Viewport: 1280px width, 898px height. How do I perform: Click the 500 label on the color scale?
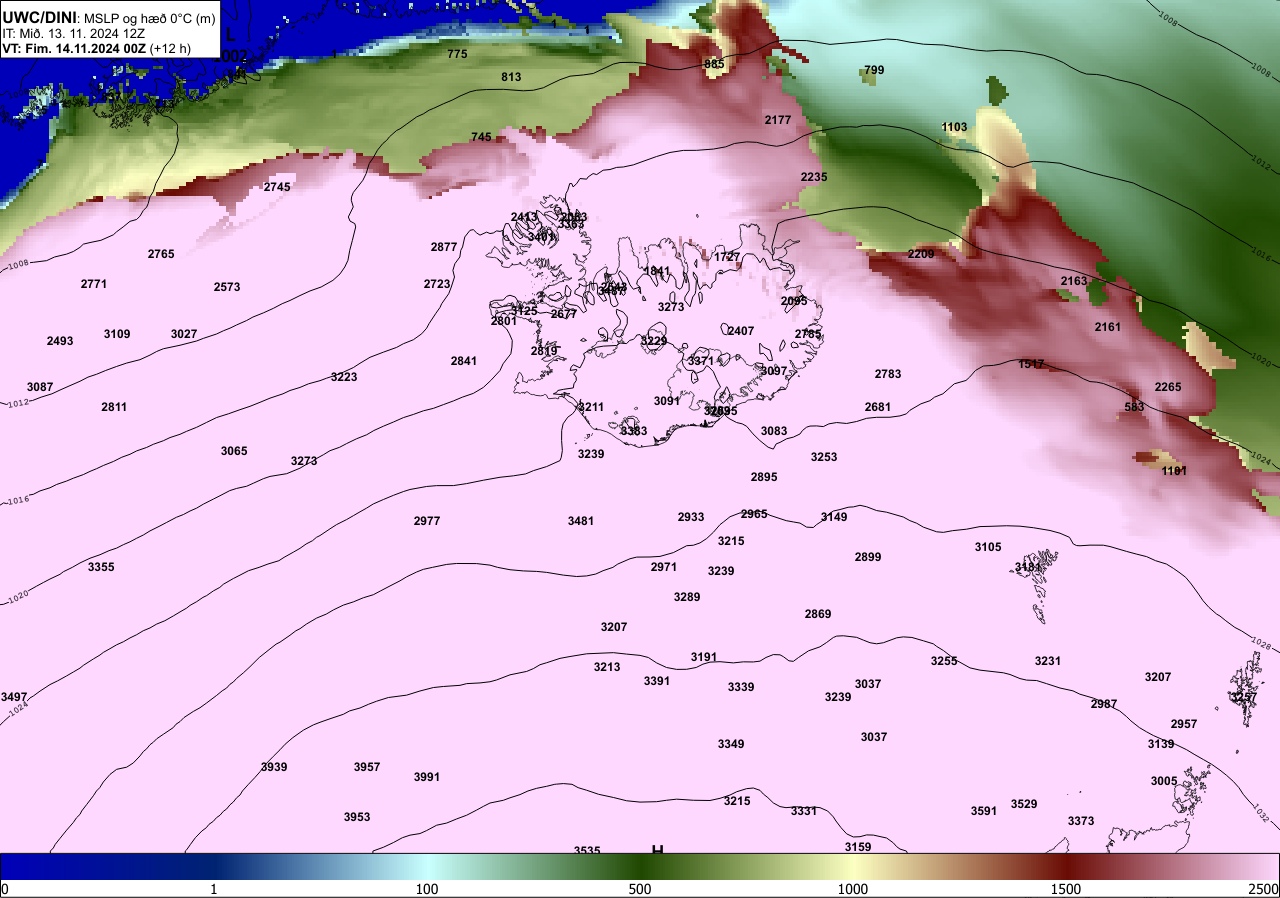640,889
